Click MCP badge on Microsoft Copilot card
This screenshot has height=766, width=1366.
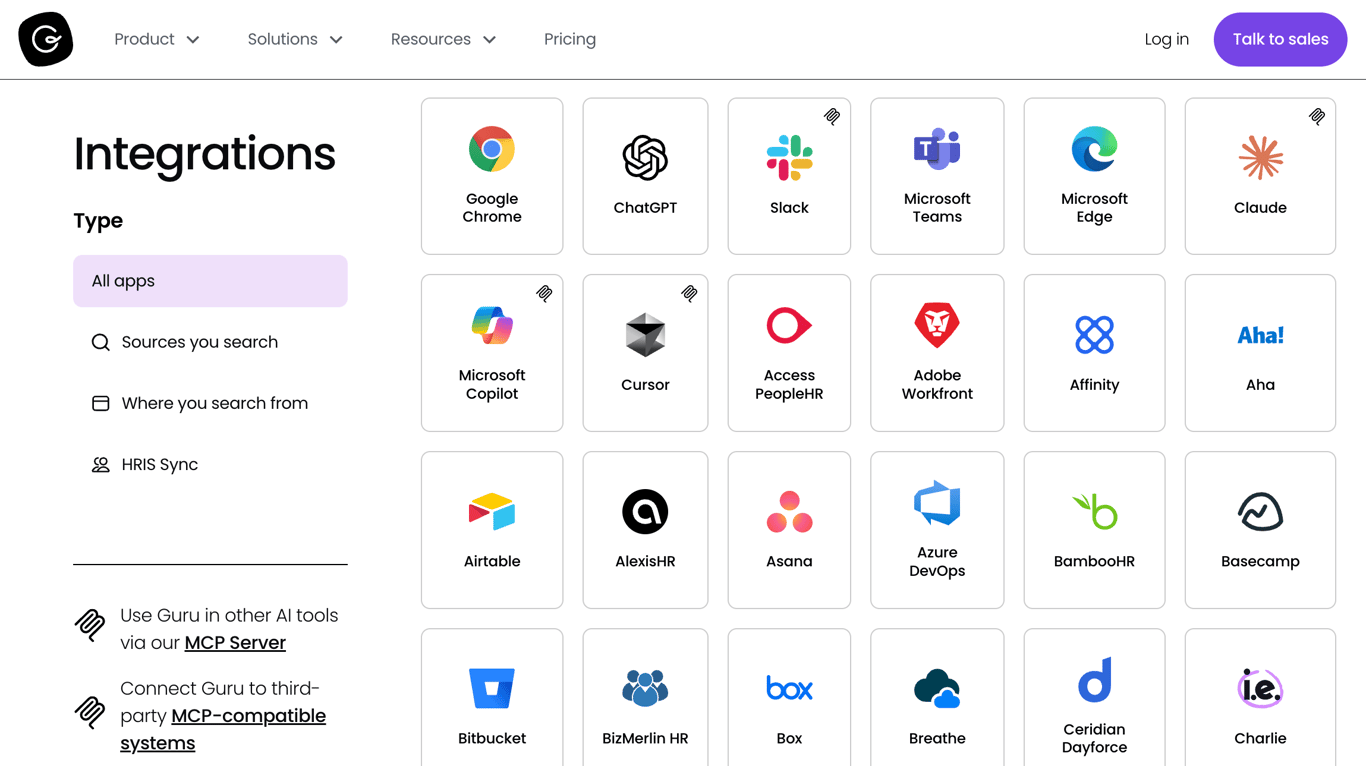tap(544, 294)
